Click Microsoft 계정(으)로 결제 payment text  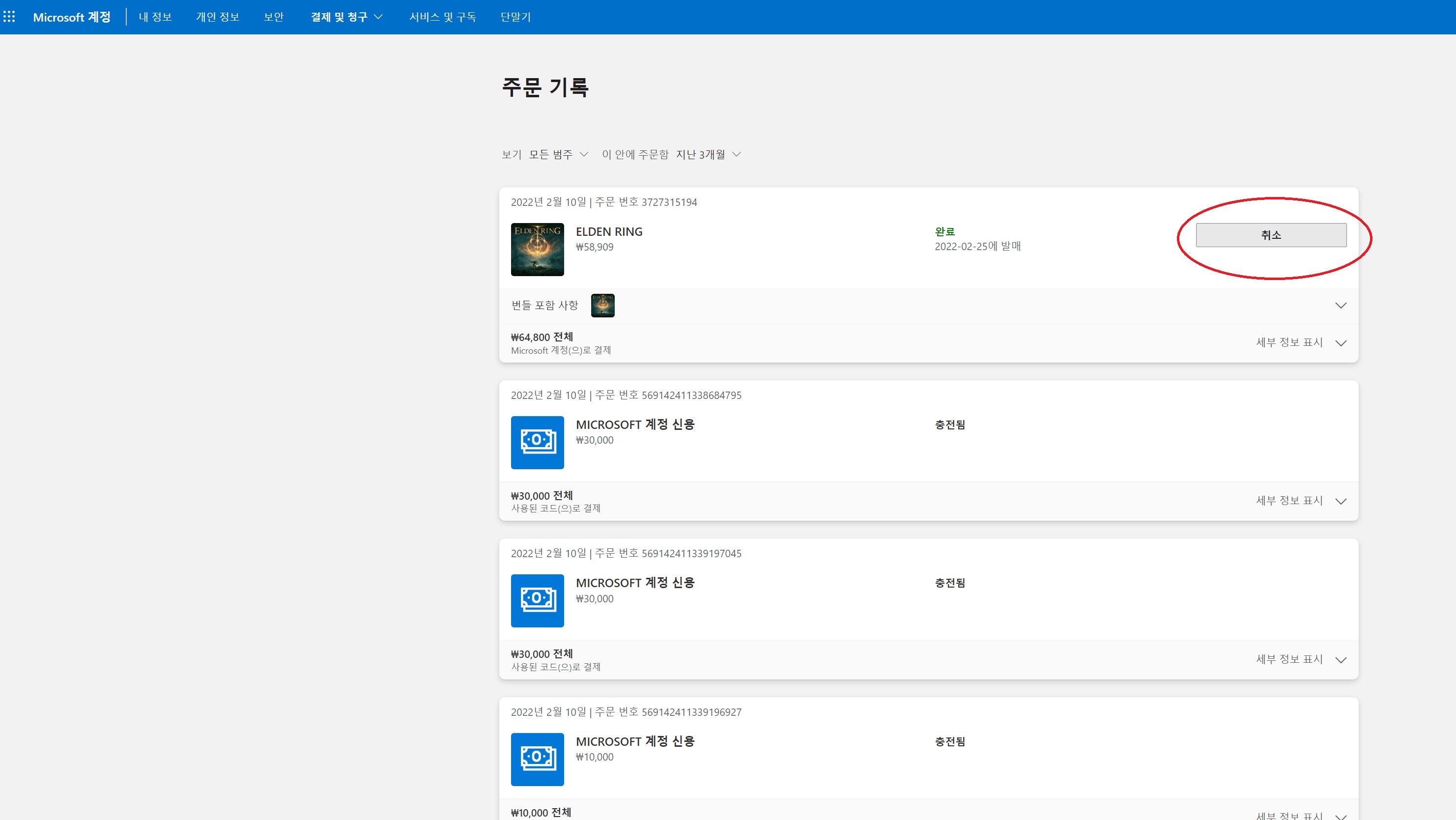point(561,350)
